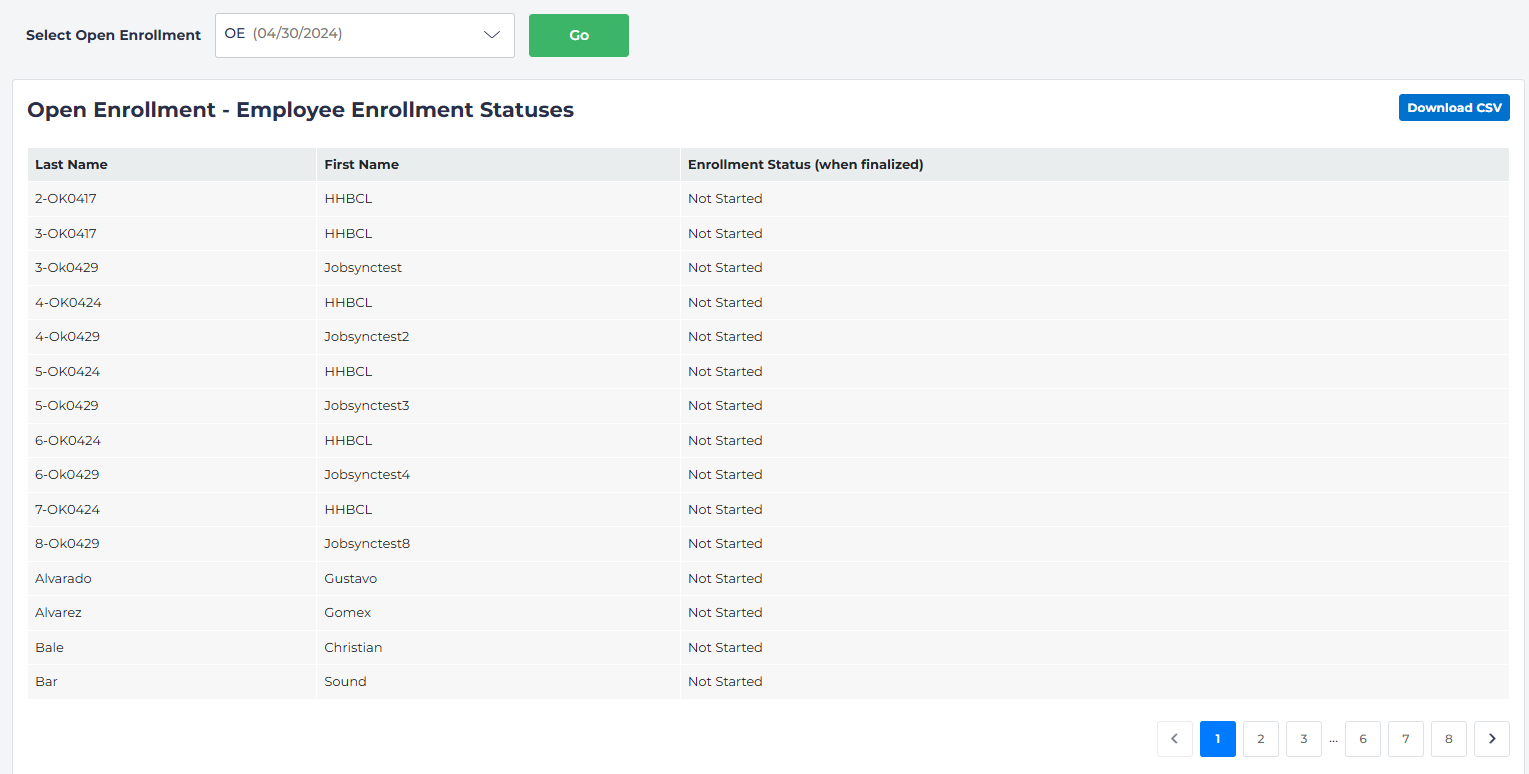Select the currently active page 1 button
The width and height of the screenshot is (1529, 774).
point(1217,738)
